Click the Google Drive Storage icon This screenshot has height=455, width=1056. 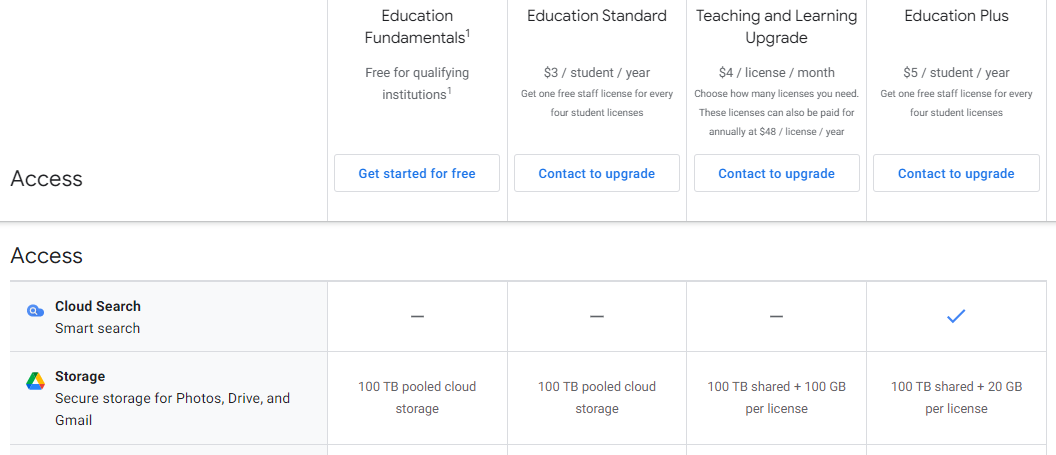click(35, 381)
